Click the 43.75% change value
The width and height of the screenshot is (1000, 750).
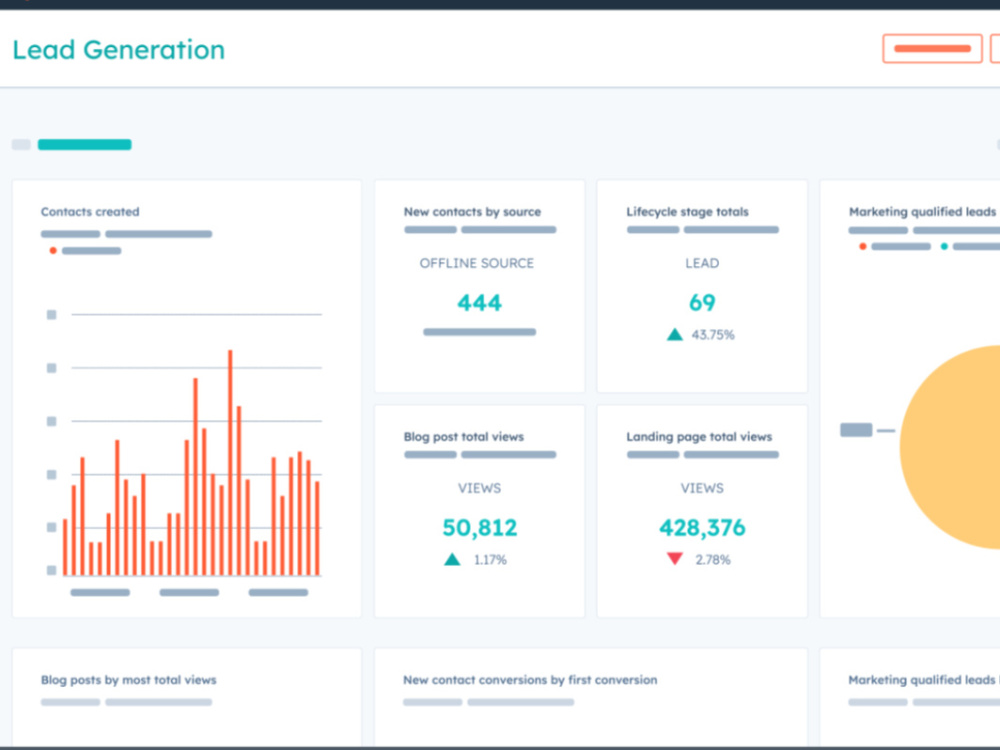713,335
